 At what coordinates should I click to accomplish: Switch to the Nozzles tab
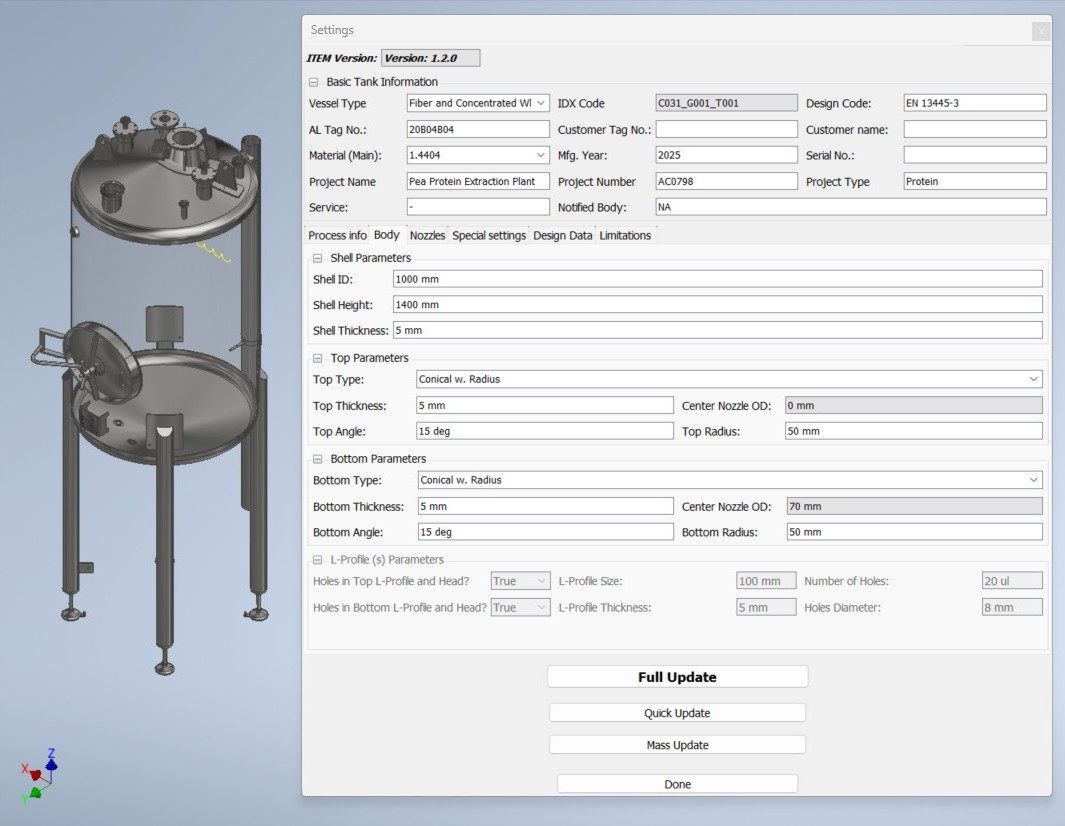point(427,236)
